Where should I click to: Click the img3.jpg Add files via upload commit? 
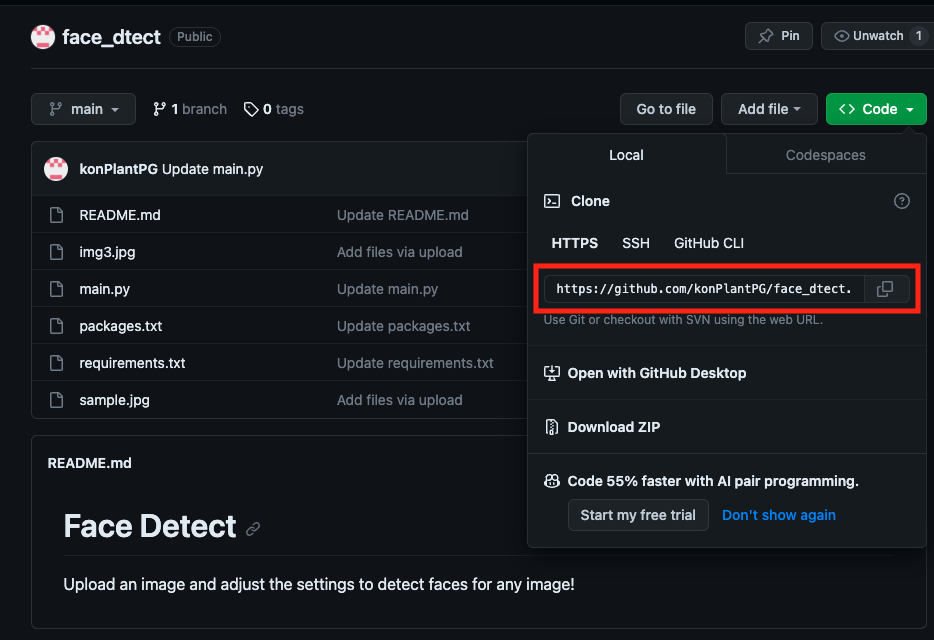click(x=400, y=252)
